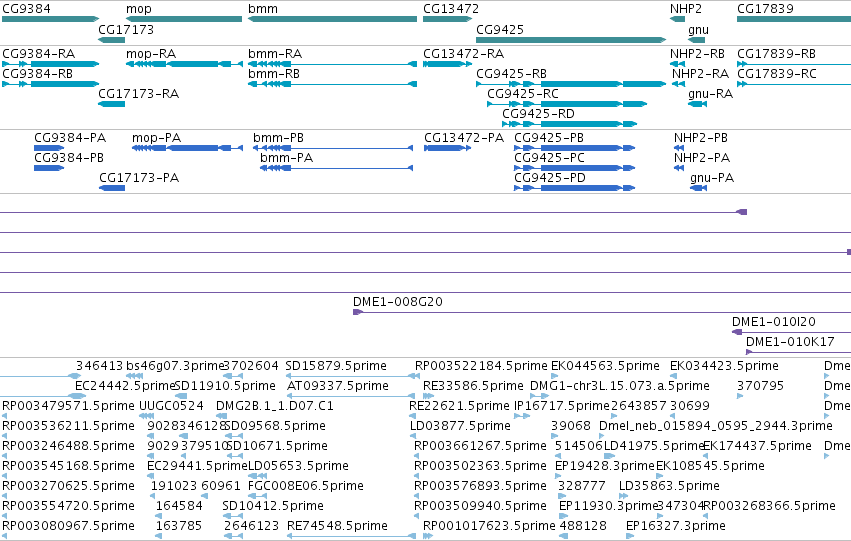This screenshot has height=541, width=851.
Task: Click the CG9425 gene bar
Action: click(571, 40)
